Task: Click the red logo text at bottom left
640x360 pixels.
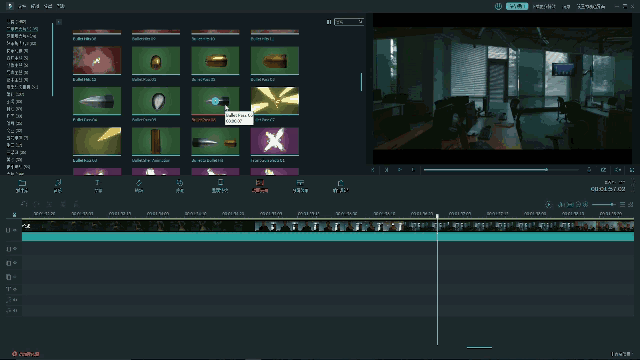Action: click(x=26, y=354)
